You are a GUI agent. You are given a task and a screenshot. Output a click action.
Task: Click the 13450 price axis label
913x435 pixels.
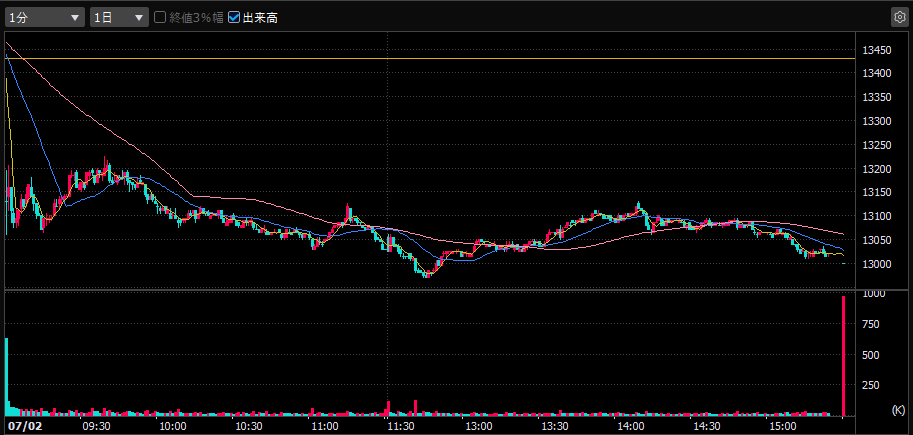coord(876,51)
